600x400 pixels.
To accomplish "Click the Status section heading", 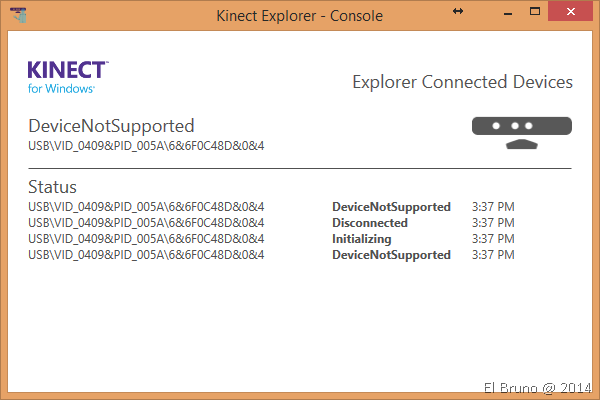I will [x=52, y=187].
